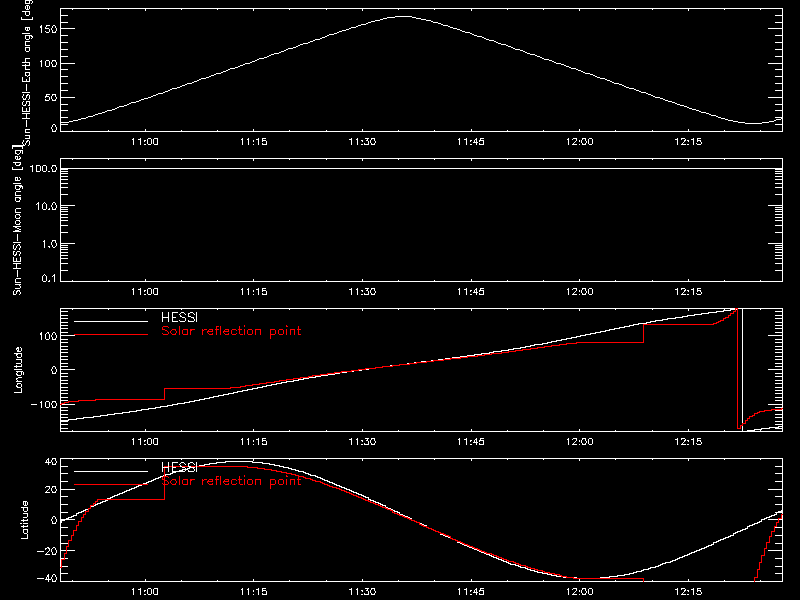Screen dimensions: 800x600
Task: Select 11:45 time tick below Latitude plot
Action: [x=471, y=592]
